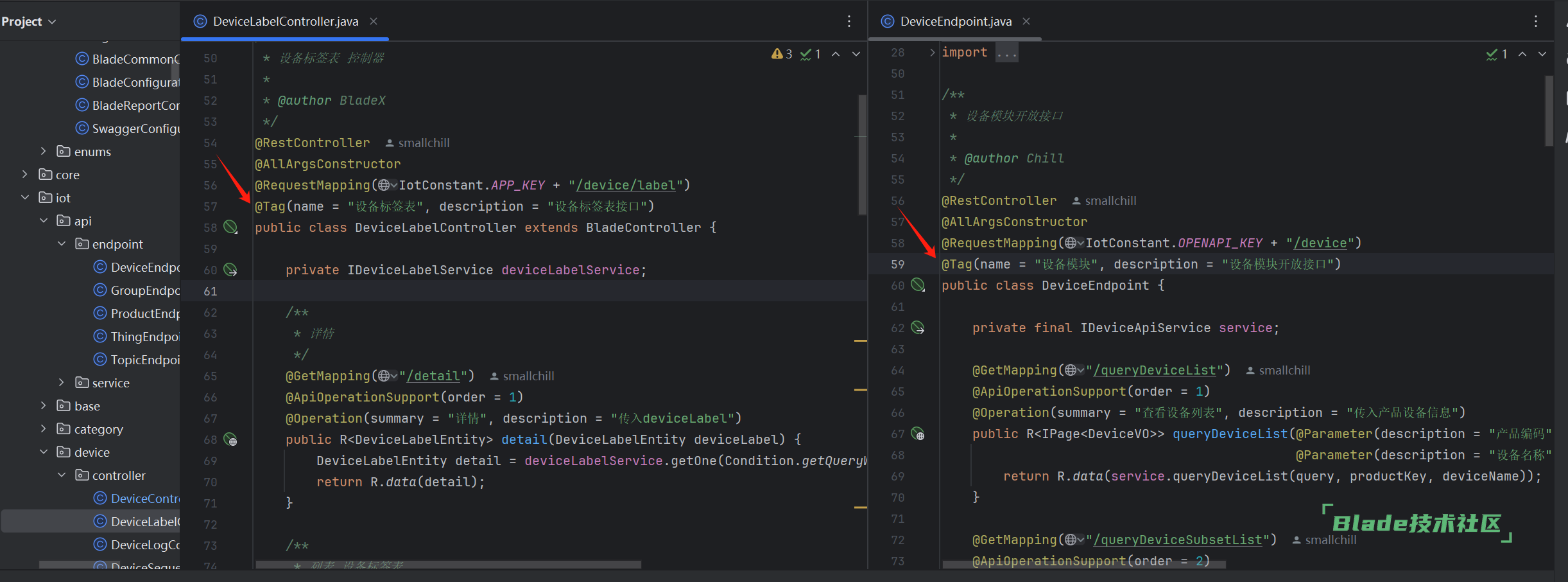The width and height of the screenshot is (1568, 582).
Task: Go to previous highlighted error in left editor
Action: 836,54
